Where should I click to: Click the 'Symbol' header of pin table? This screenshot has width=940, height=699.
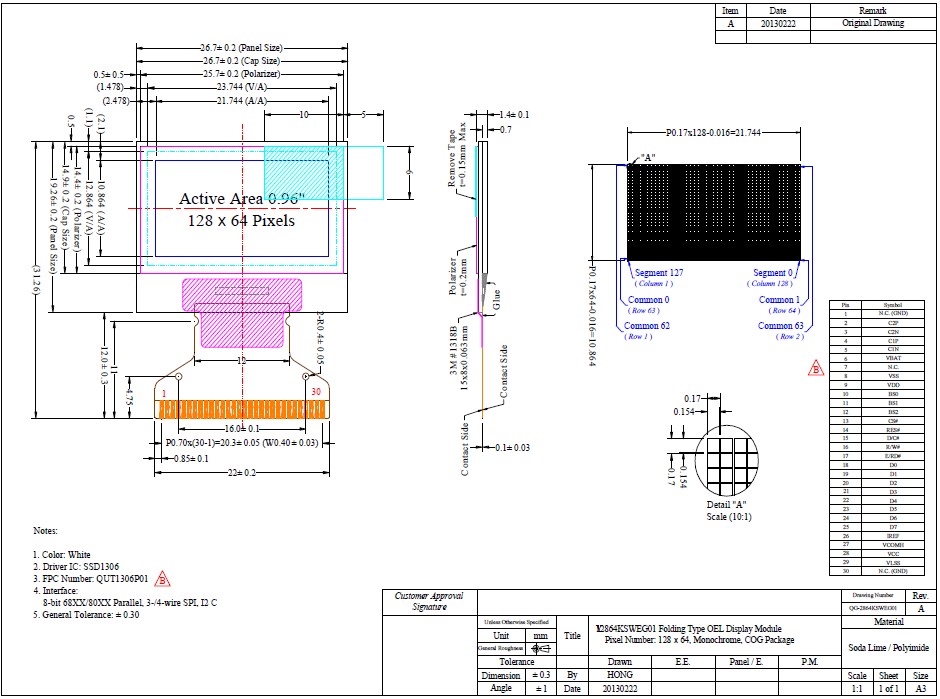[x=893, y=305]
